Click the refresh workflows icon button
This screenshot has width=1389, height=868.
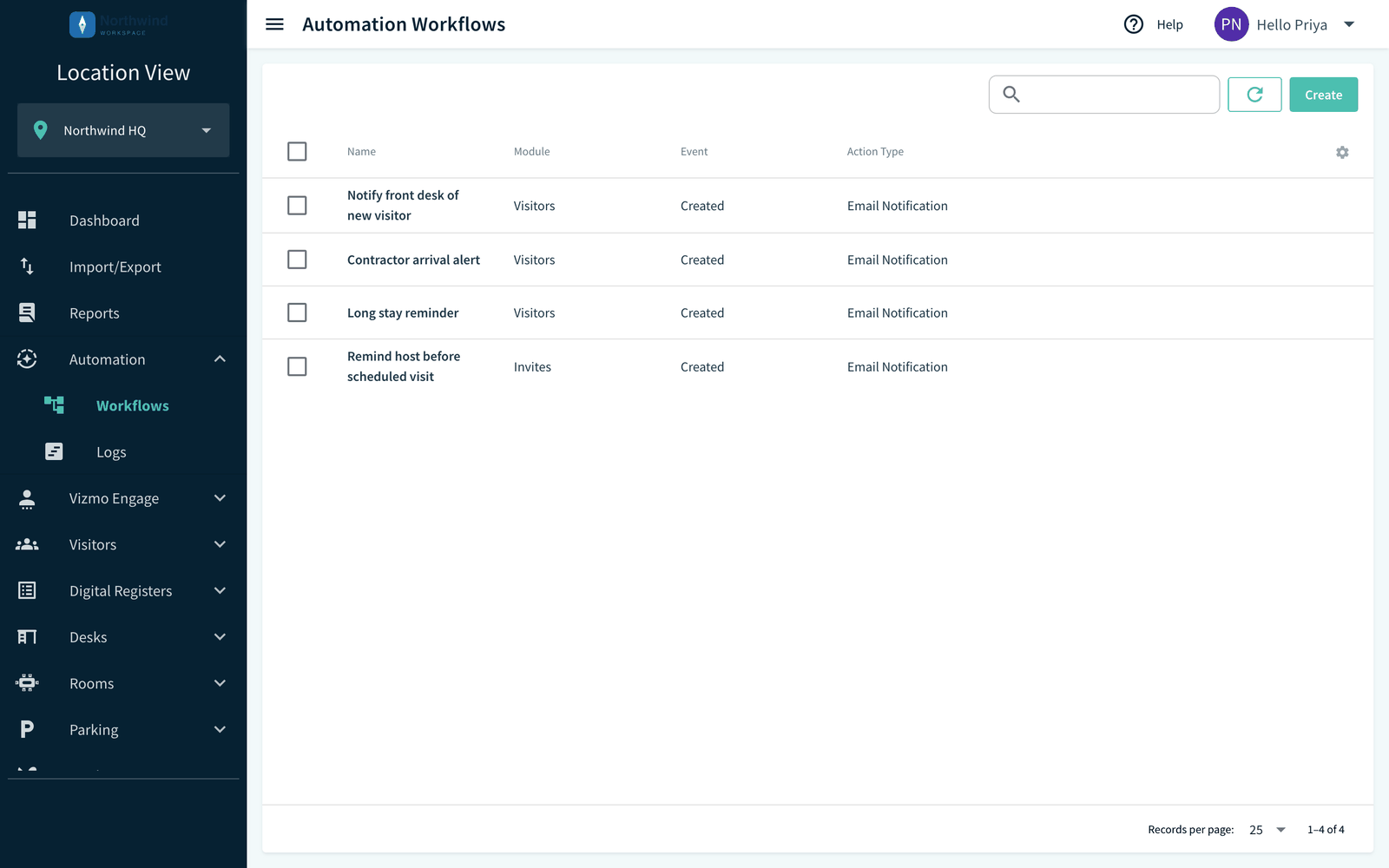coord(1254,95)
